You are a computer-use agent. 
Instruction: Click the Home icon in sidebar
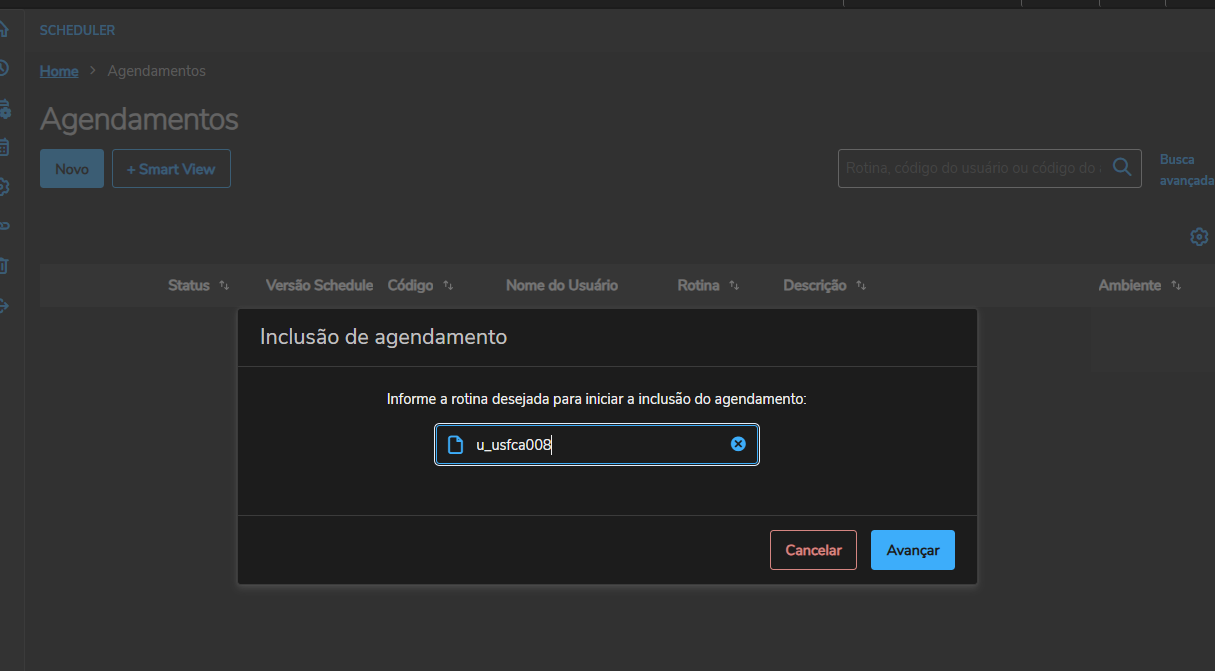(x=3, y=30)
